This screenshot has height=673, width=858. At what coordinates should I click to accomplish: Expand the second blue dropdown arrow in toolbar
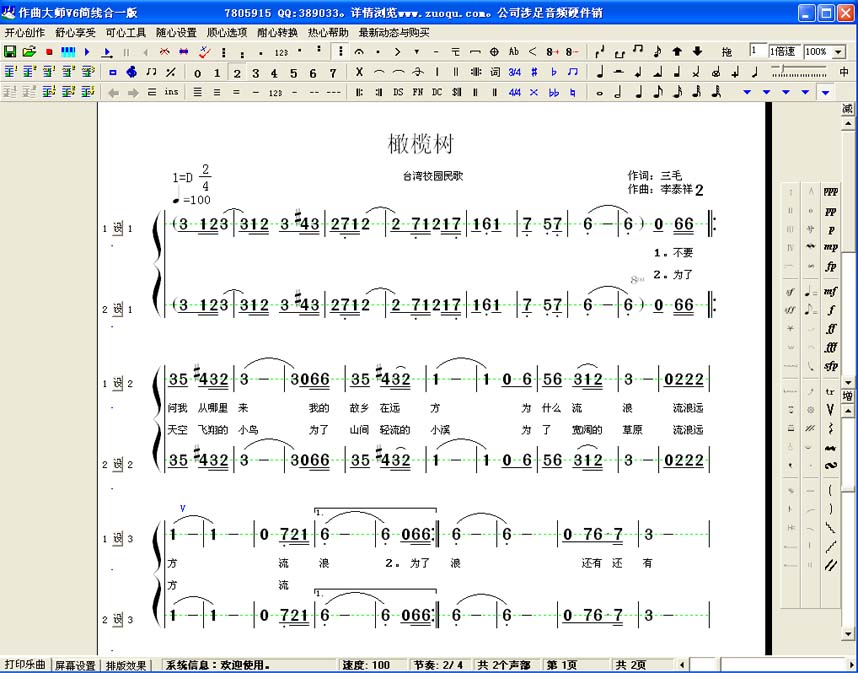(x=766, y=92)
